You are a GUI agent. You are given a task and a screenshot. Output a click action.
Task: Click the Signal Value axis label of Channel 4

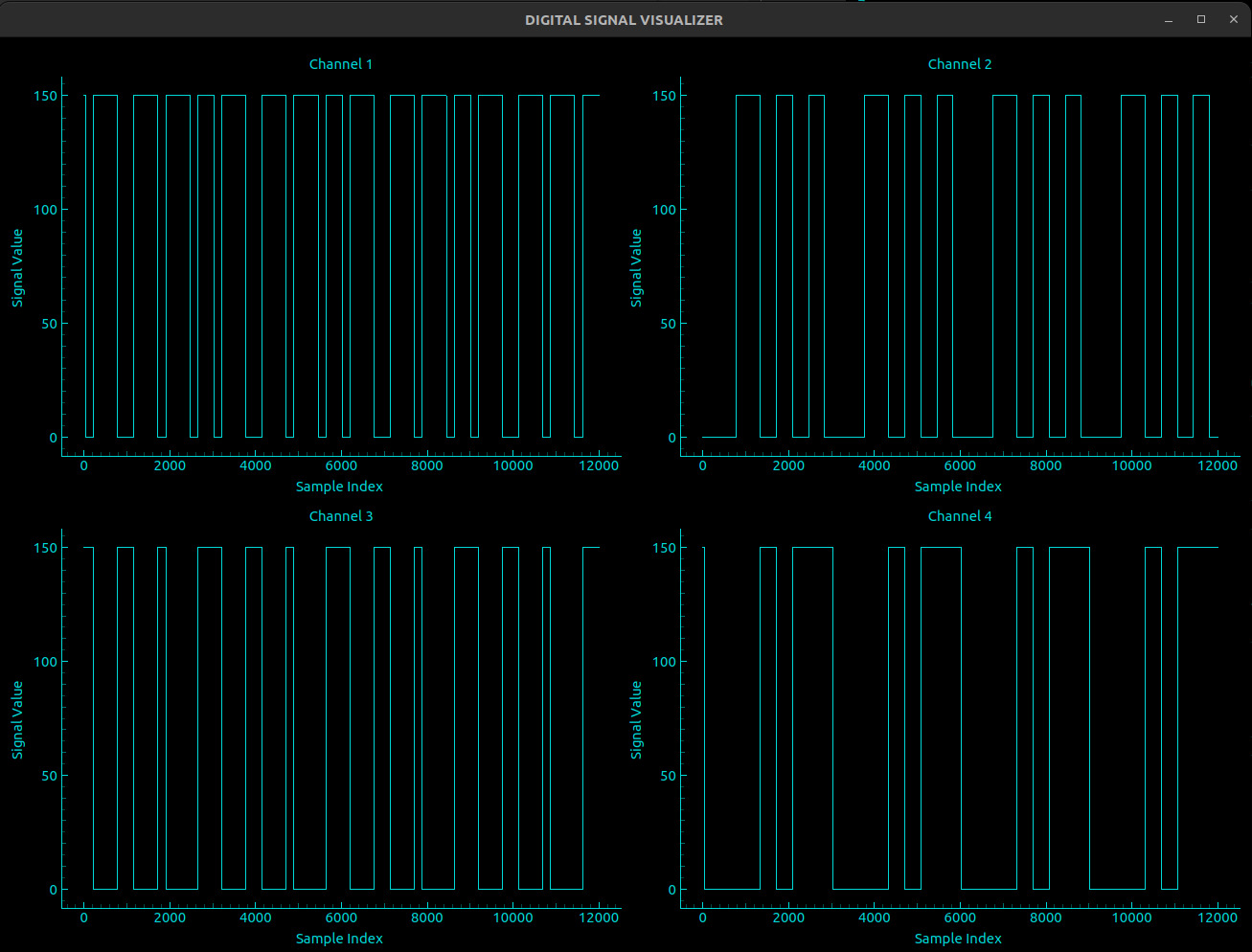coord(636,719)
